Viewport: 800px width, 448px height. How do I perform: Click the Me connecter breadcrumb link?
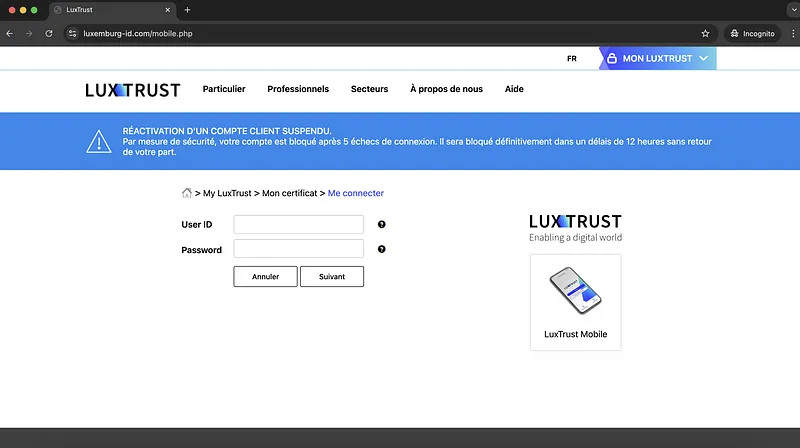click(x=356, y=193)
